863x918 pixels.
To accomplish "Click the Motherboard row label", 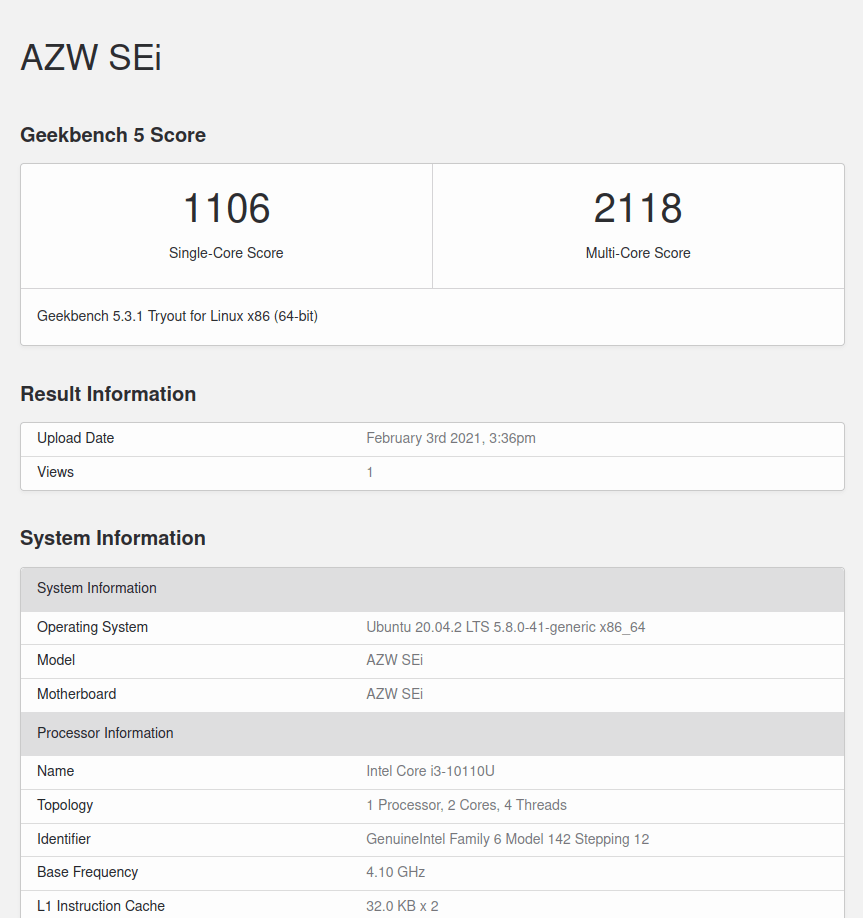I will tap(77, 694).
